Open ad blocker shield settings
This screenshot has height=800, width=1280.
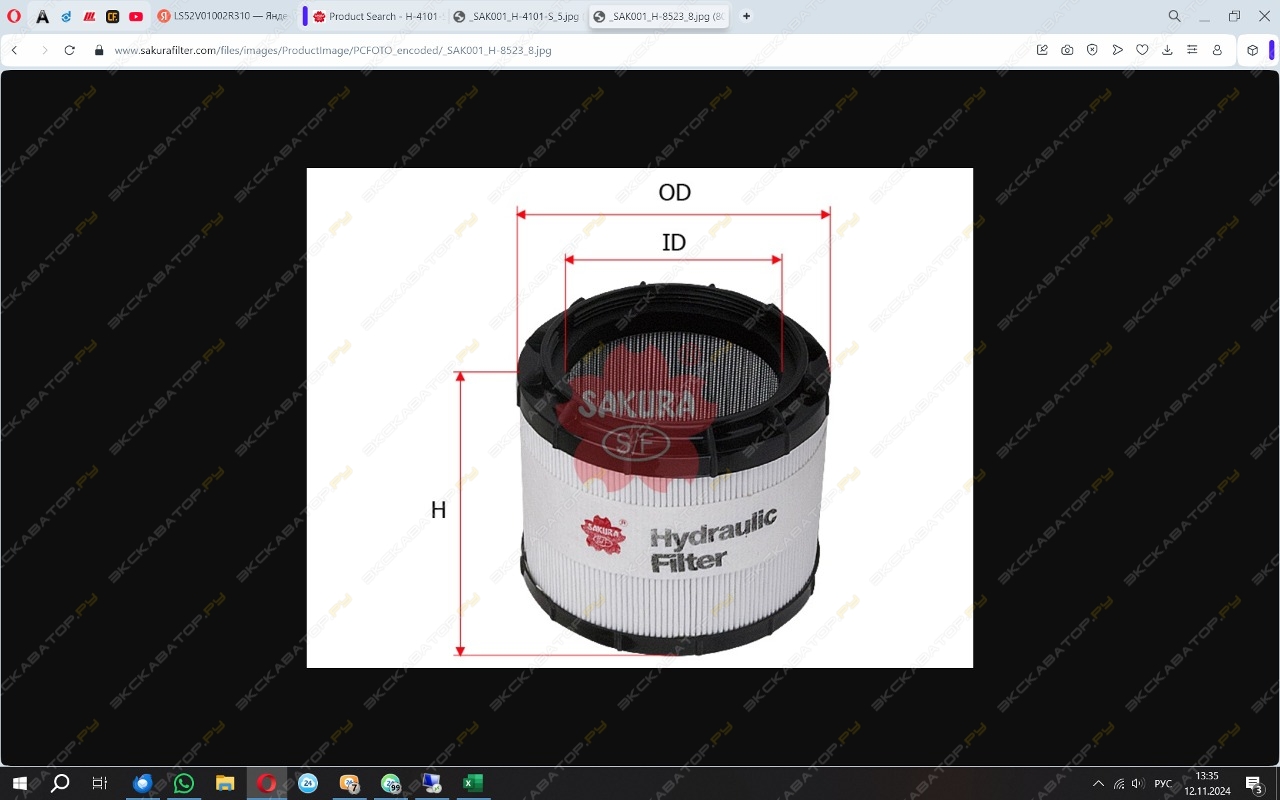tap(1092, 50)
